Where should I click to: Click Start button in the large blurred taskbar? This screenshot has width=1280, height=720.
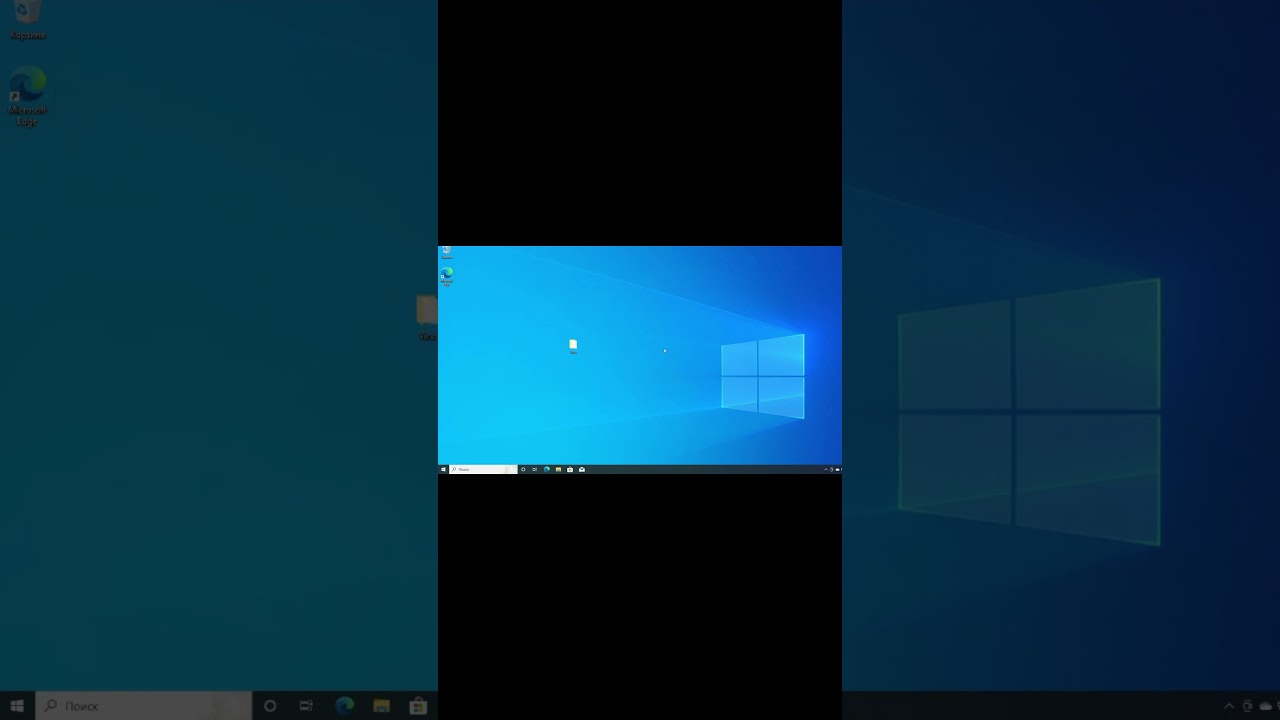pos(17,706)
